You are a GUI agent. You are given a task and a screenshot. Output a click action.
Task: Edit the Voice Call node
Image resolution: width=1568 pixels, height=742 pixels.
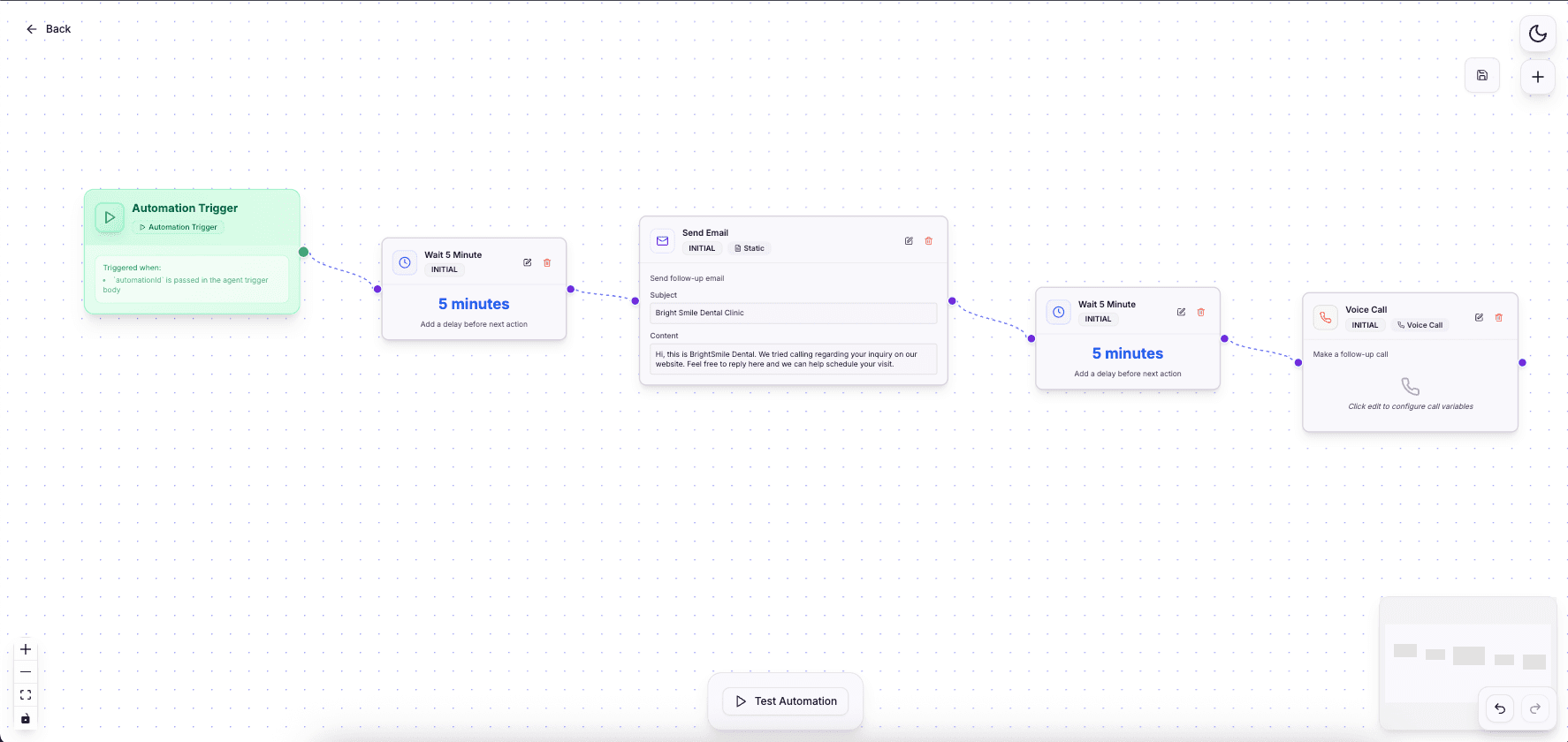(x=1479, y=317)
